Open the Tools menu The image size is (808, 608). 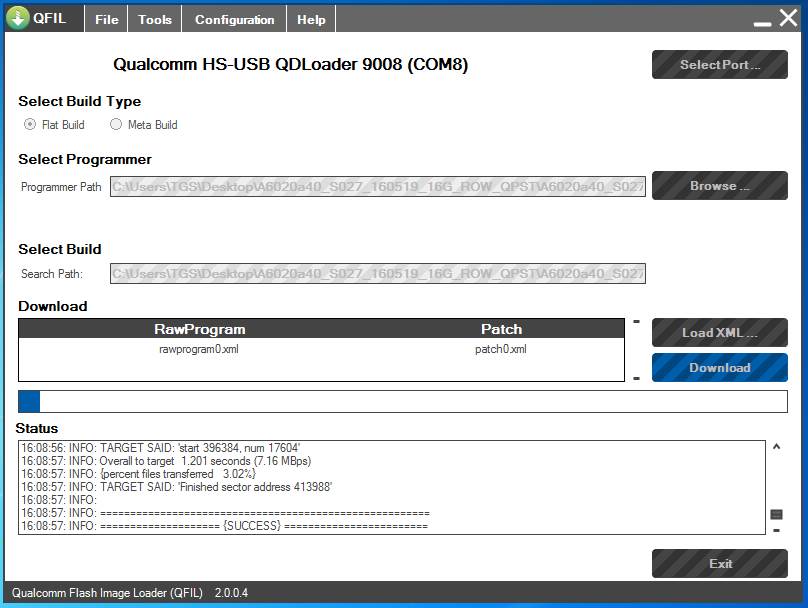coord(155,20)
